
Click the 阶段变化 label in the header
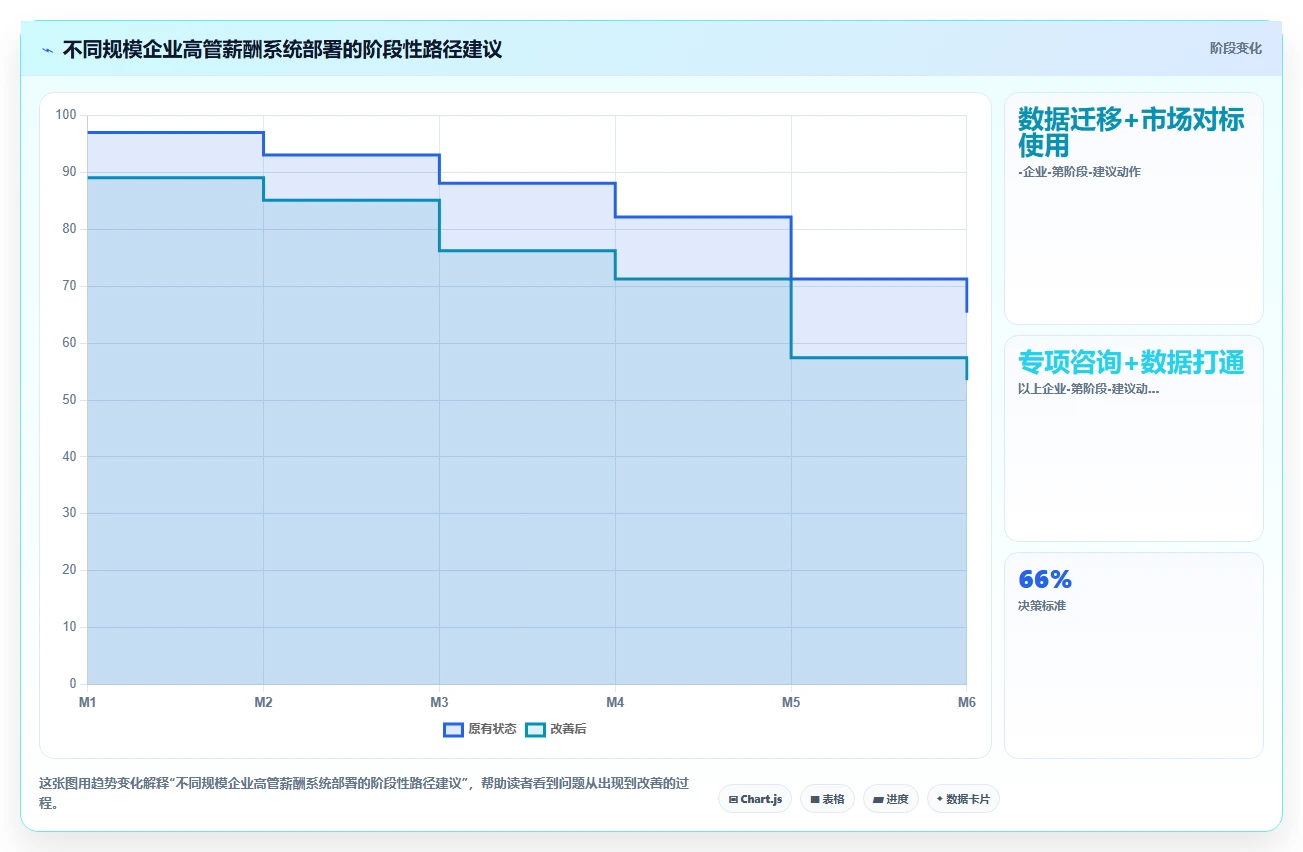(1236, 48)
